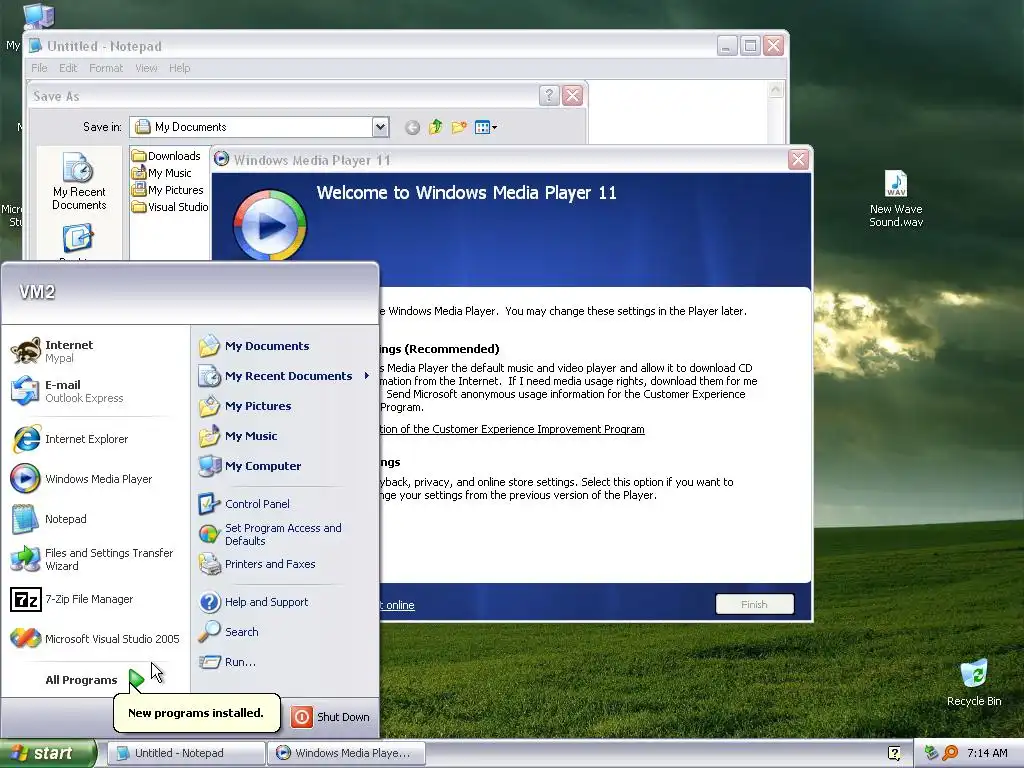The width and height of the screenshot is (1024, 768).
Task: Select Downloads folder in Save As list
Action: pos(166,156)
